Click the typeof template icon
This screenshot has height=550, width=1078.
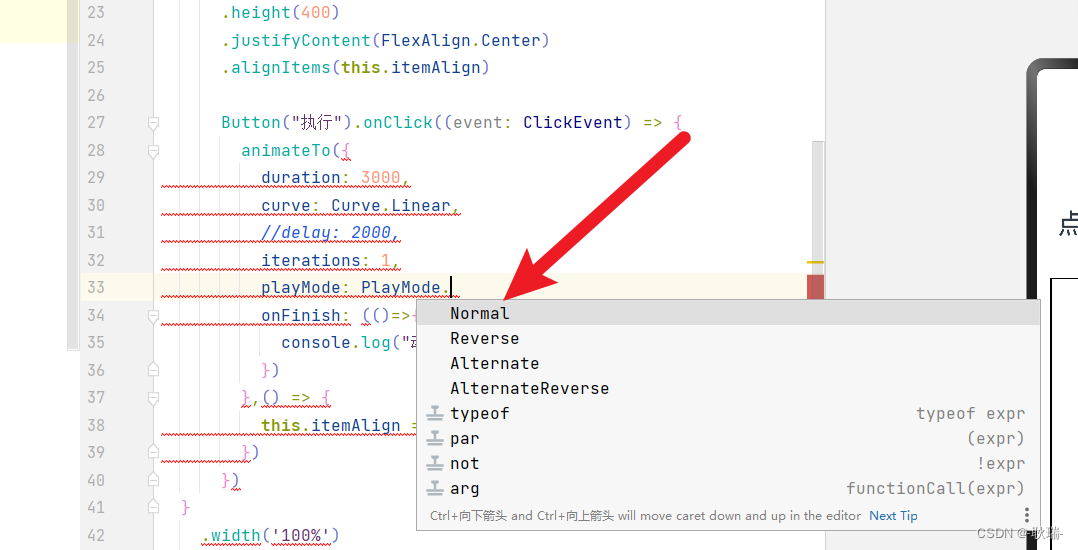point(434,414)
